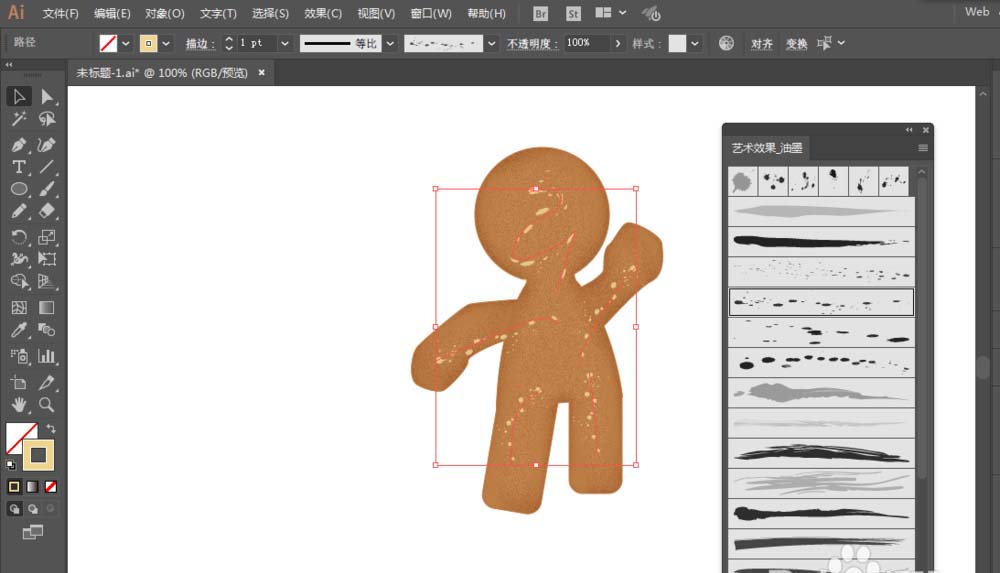Click the 不透明度 opacity link
1000x573 pixels.
[x=532, y=43]
